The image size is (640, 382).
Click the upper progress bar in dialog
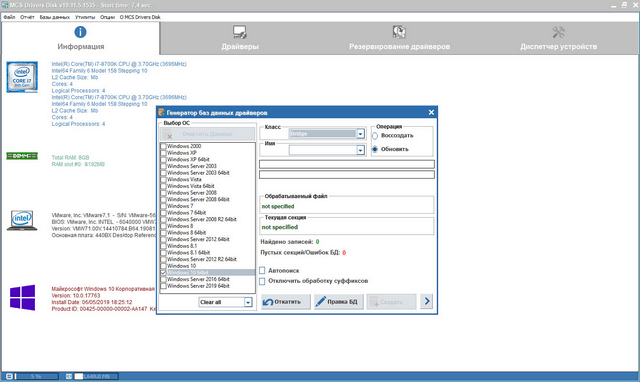pos(347,164)
